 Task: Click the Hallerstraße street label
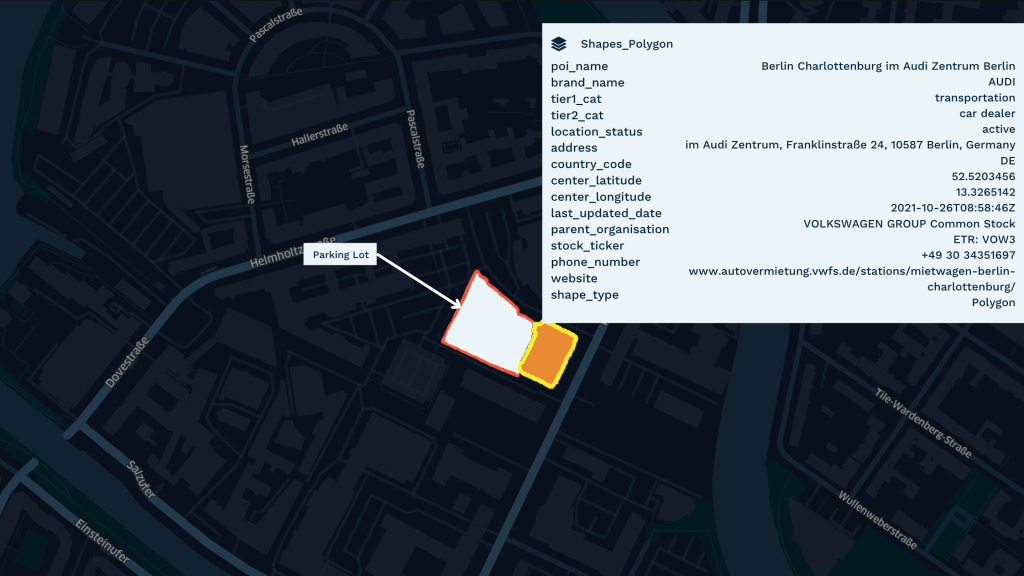(x=319, y=135)
